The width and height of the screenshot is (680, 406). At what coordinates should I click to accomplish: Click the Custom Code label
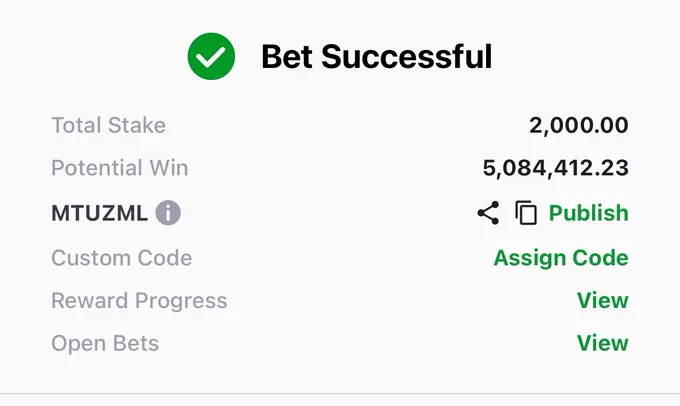point(121,258)
